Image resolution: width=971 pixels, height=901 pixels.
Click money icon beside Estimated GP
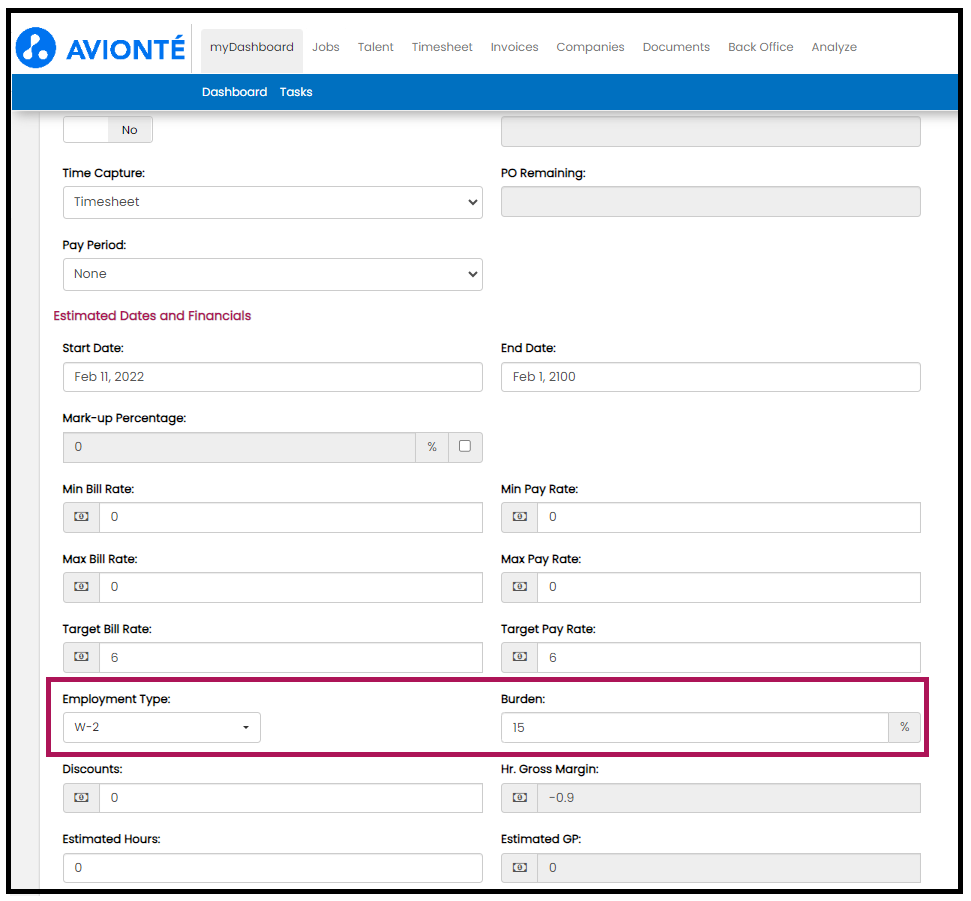519,867
